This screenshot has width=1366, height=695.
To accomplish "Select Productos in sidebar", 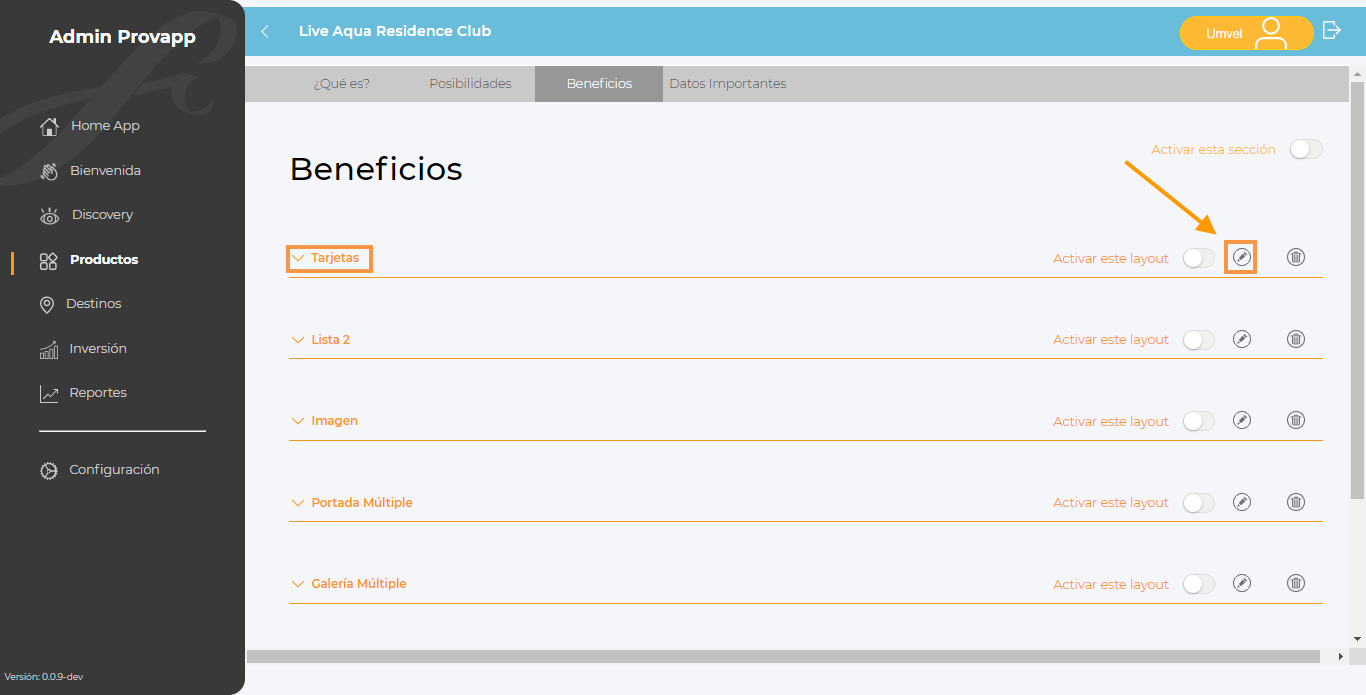I will click(104, 260).
